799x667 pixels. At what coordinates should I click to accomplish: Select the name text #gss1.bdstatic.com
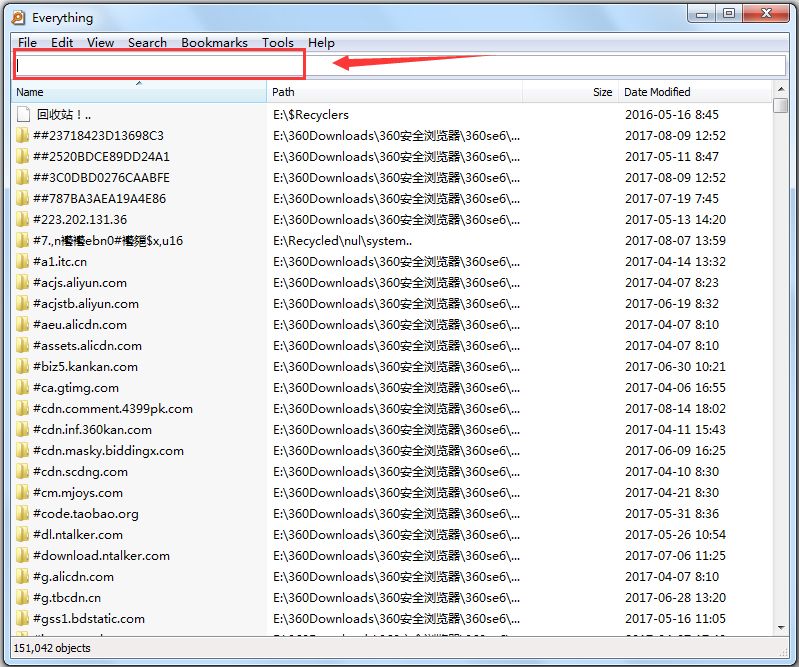[x=89, y=619]
